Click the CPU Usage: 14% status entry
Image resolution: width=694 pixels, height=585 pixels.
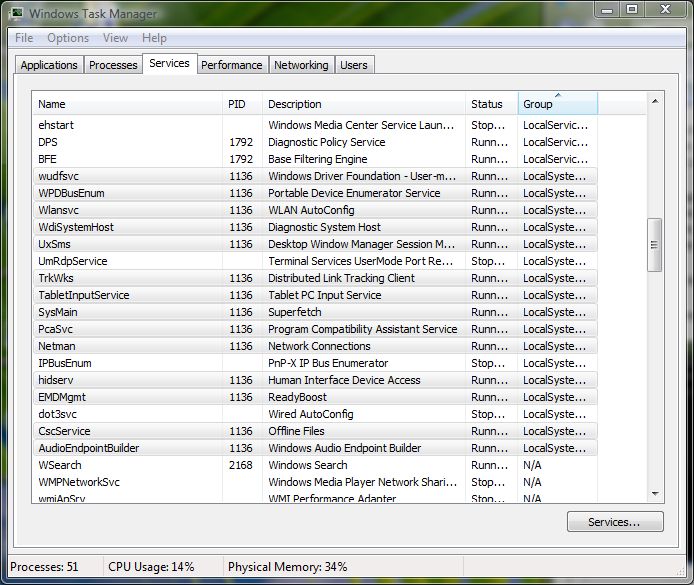[x=151, y=567]
